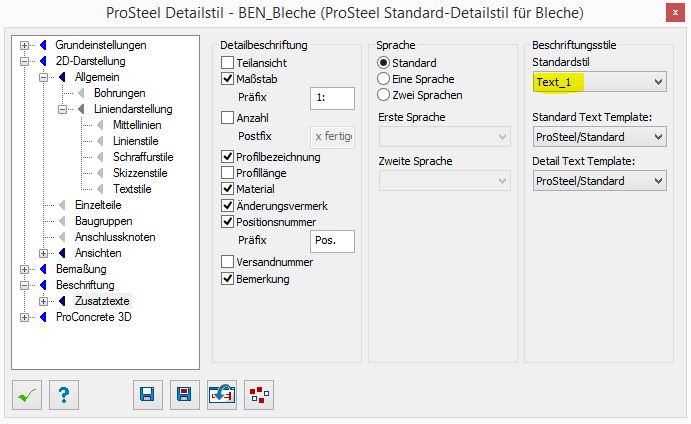Select the Schraffurstile tree entry
The height and width of the screenshot is (424, 691).
click(143, 157)
